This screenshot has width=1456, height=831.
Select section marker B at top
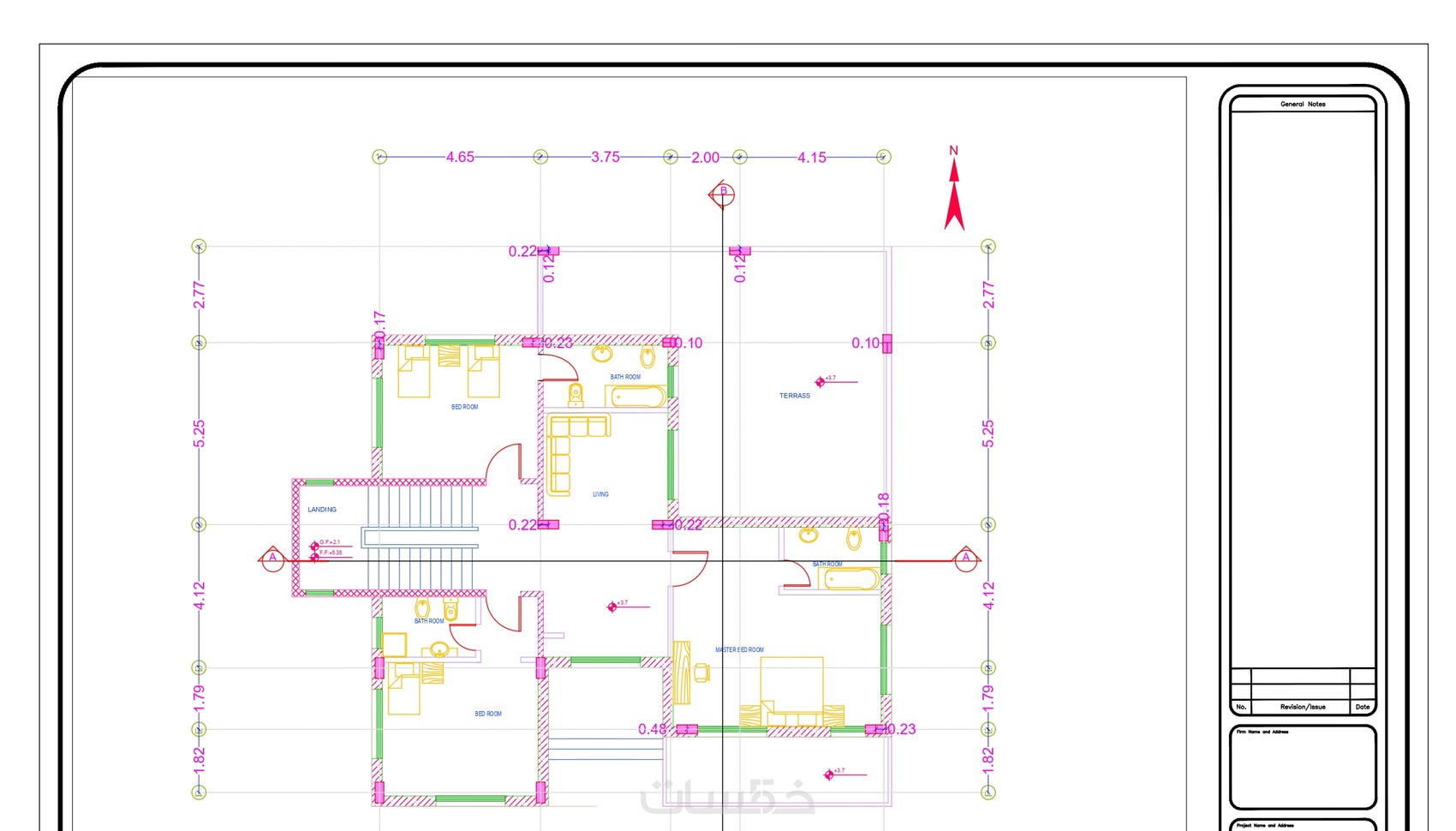(722, 194)
